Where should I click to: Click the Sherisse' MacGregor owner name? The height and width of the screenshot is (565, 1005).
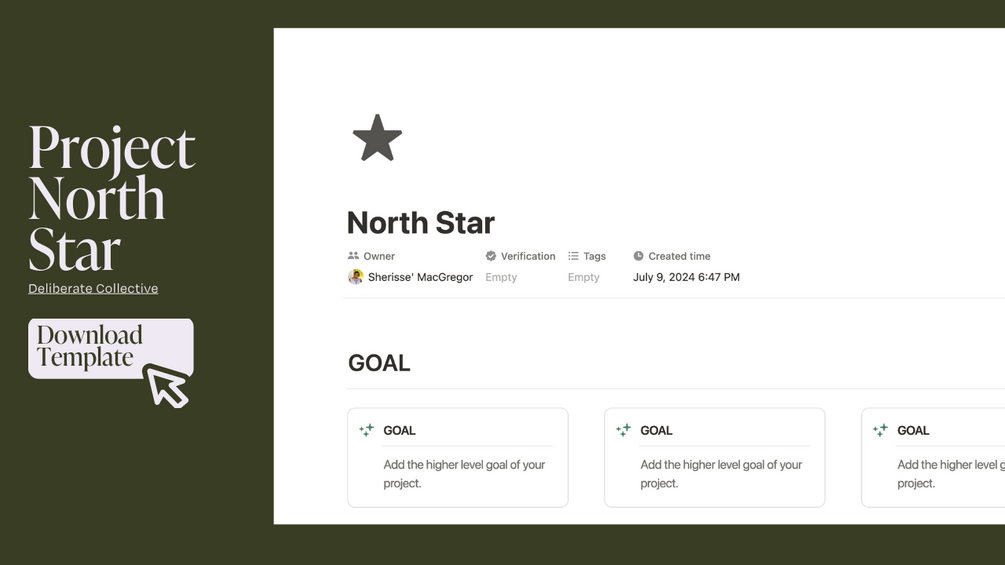point(420,277)
